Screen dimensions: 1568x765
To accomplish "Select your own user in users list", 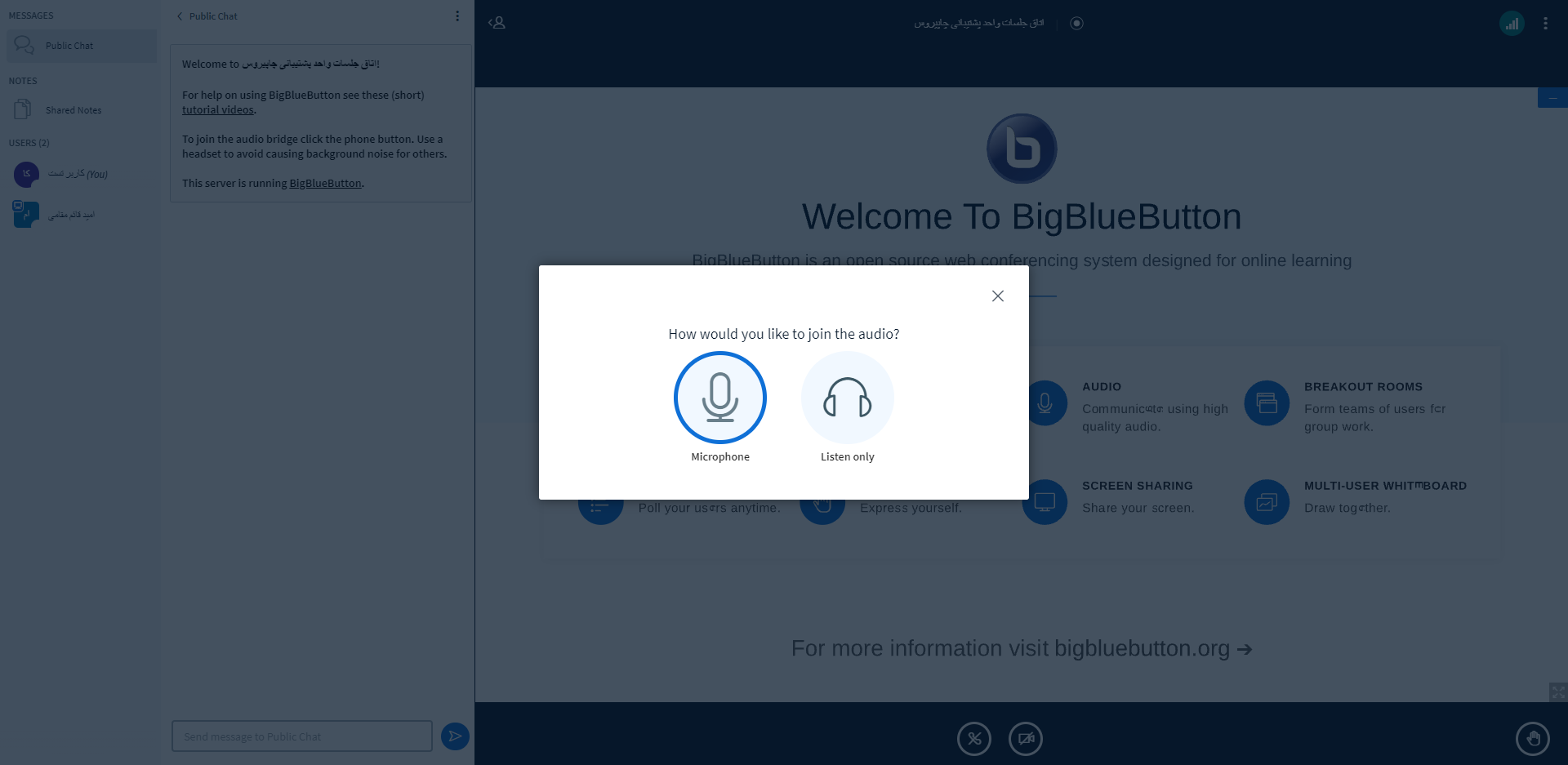I will [x=82, y=174].
